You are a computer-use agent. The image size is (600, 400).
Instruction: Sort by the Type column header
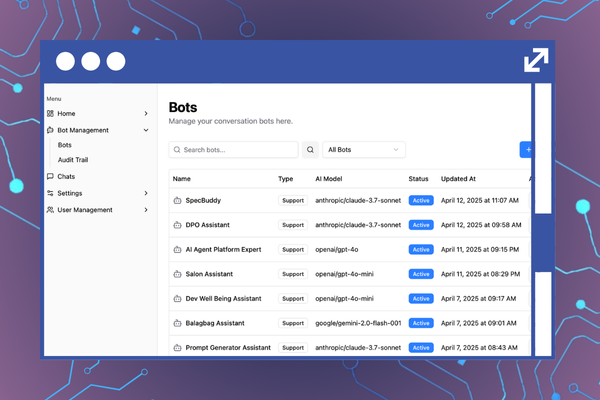click(x=285, y=179)
